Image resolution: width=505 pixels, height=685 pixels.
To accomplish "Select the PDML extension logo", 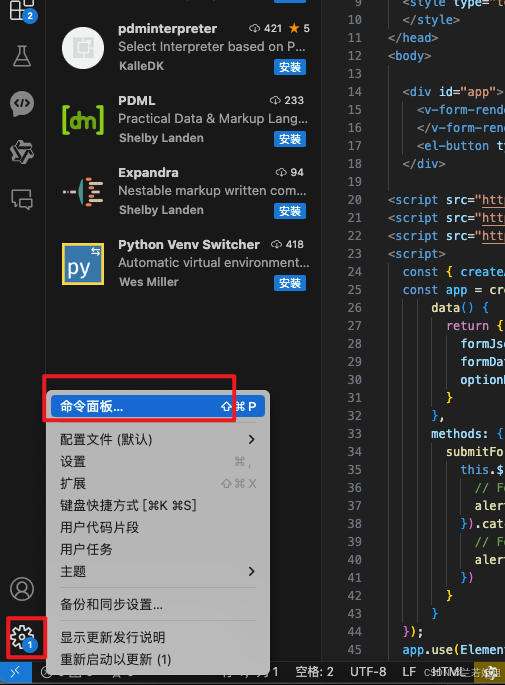I will (x=83, y=119).
